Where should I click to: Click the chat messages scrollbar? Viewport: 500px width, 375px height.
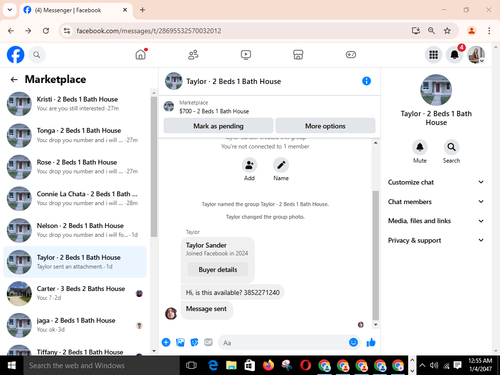click(x=376, y=255)
